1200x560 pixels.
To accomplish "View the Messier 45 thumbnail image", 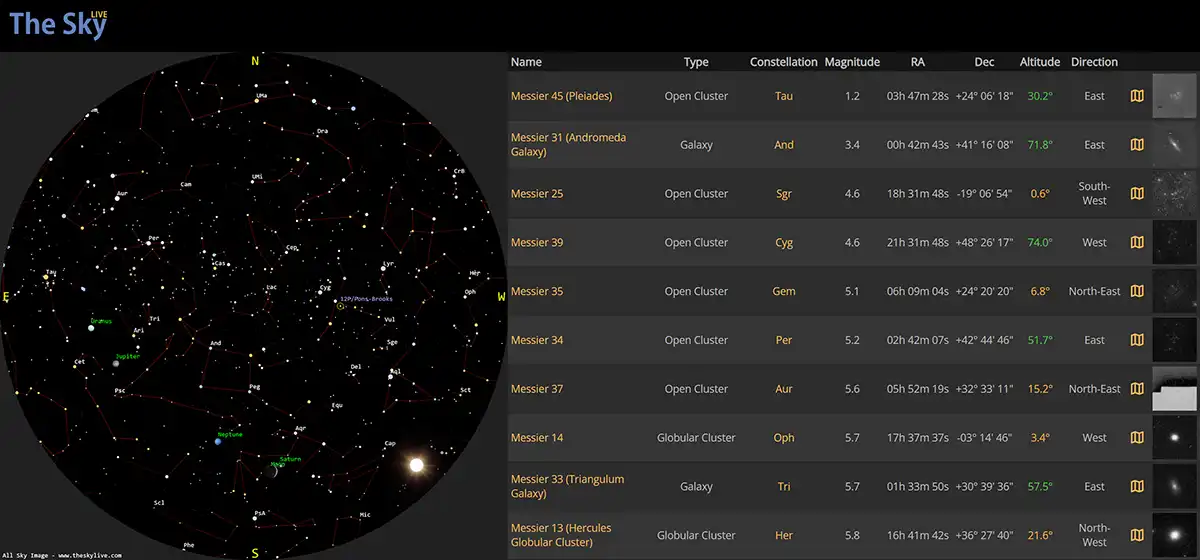I will [x=1175, y=96].
